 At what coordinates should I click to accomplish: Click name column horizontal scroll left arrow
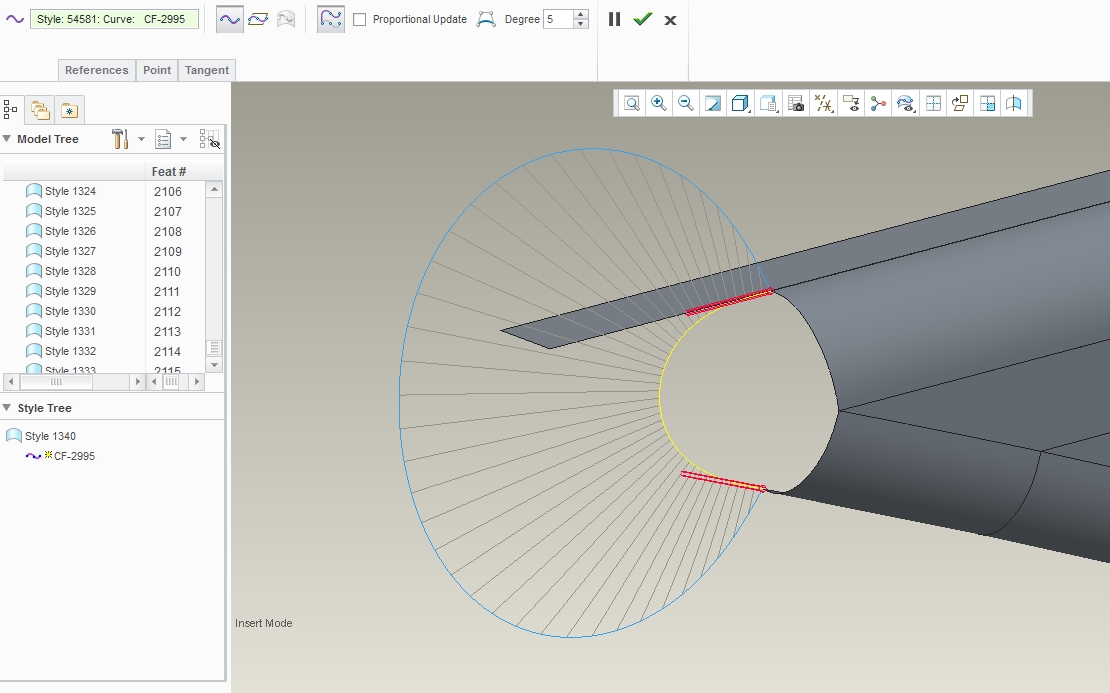pos(11,382)
